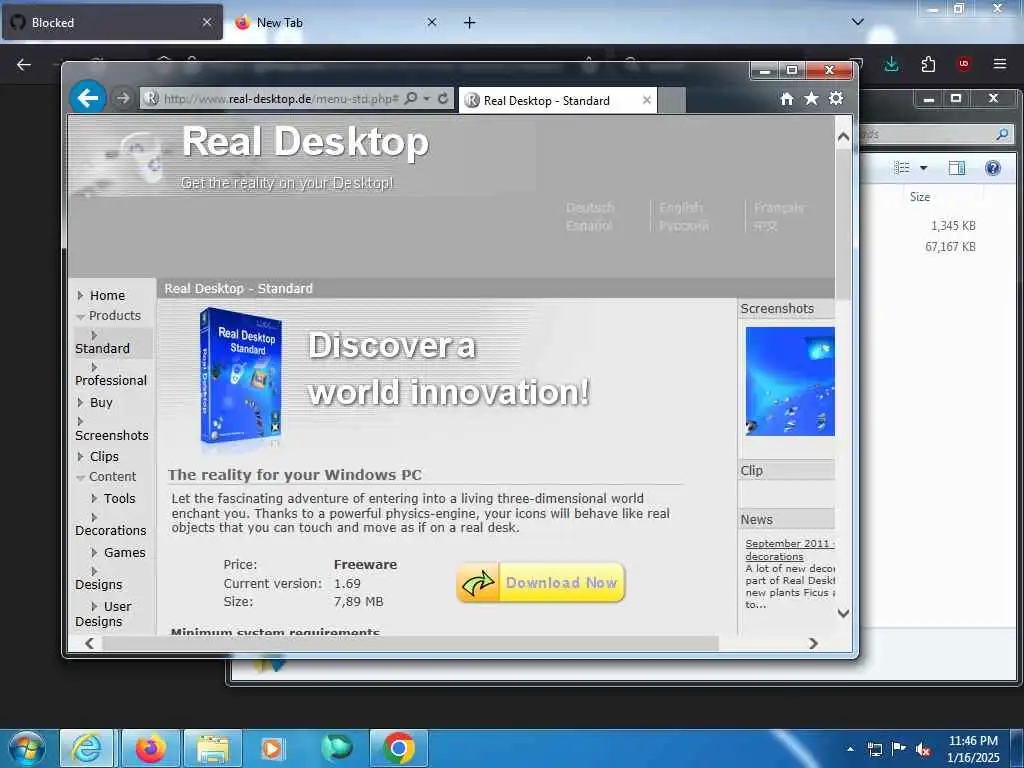Collapse the Products section in sidebar

point(114,315)
